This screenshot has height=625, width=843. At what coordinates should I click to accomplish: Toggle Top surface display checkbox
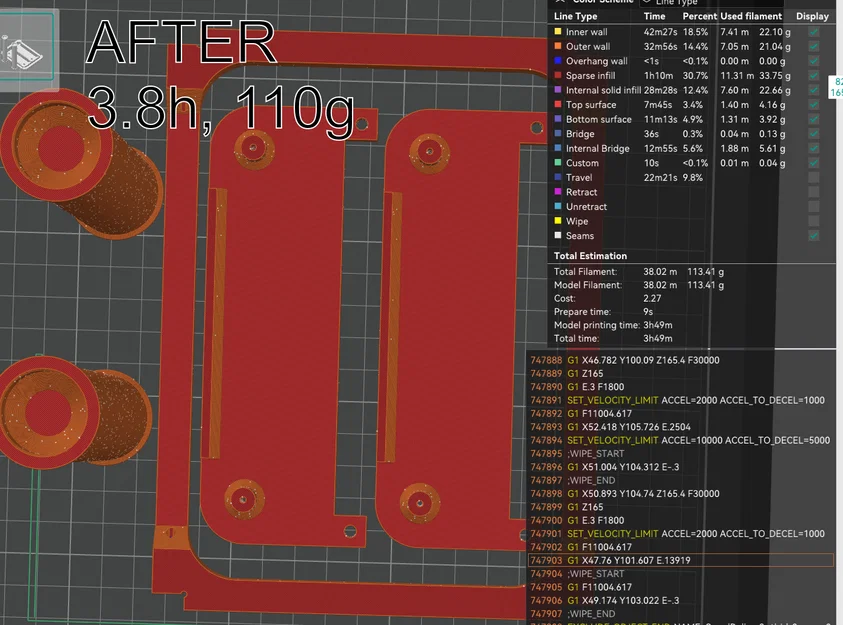pyautogui.click(x=814, y=105)
